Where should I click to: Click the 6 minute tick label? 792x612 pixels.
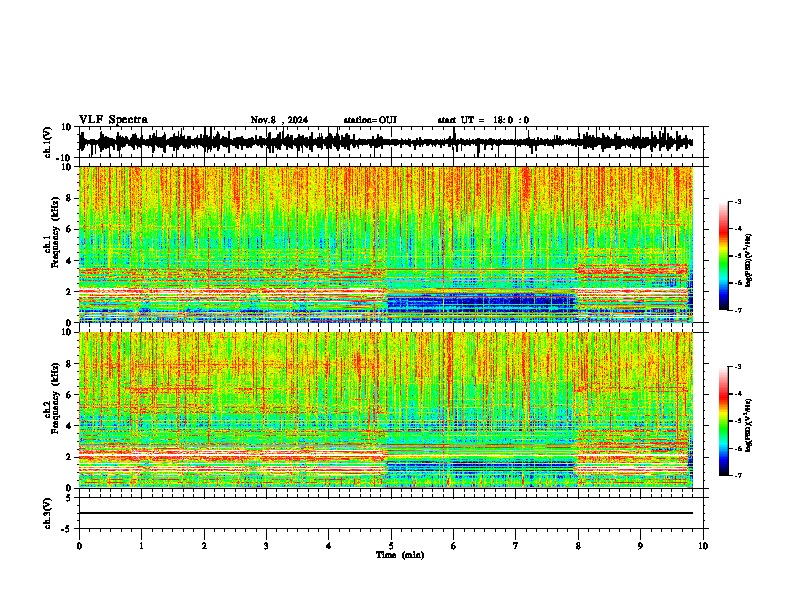(454, 546)
